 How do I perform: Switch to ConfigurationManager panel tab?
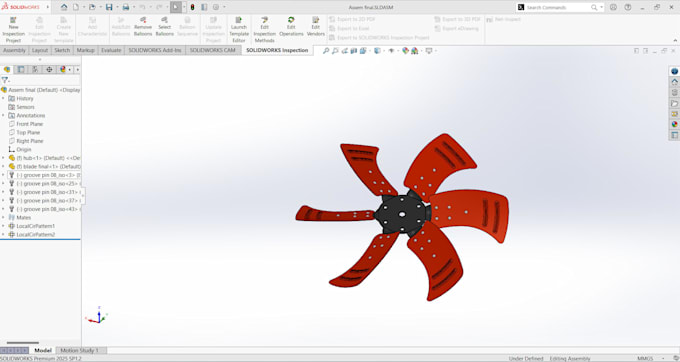click(x=35, y=69)
